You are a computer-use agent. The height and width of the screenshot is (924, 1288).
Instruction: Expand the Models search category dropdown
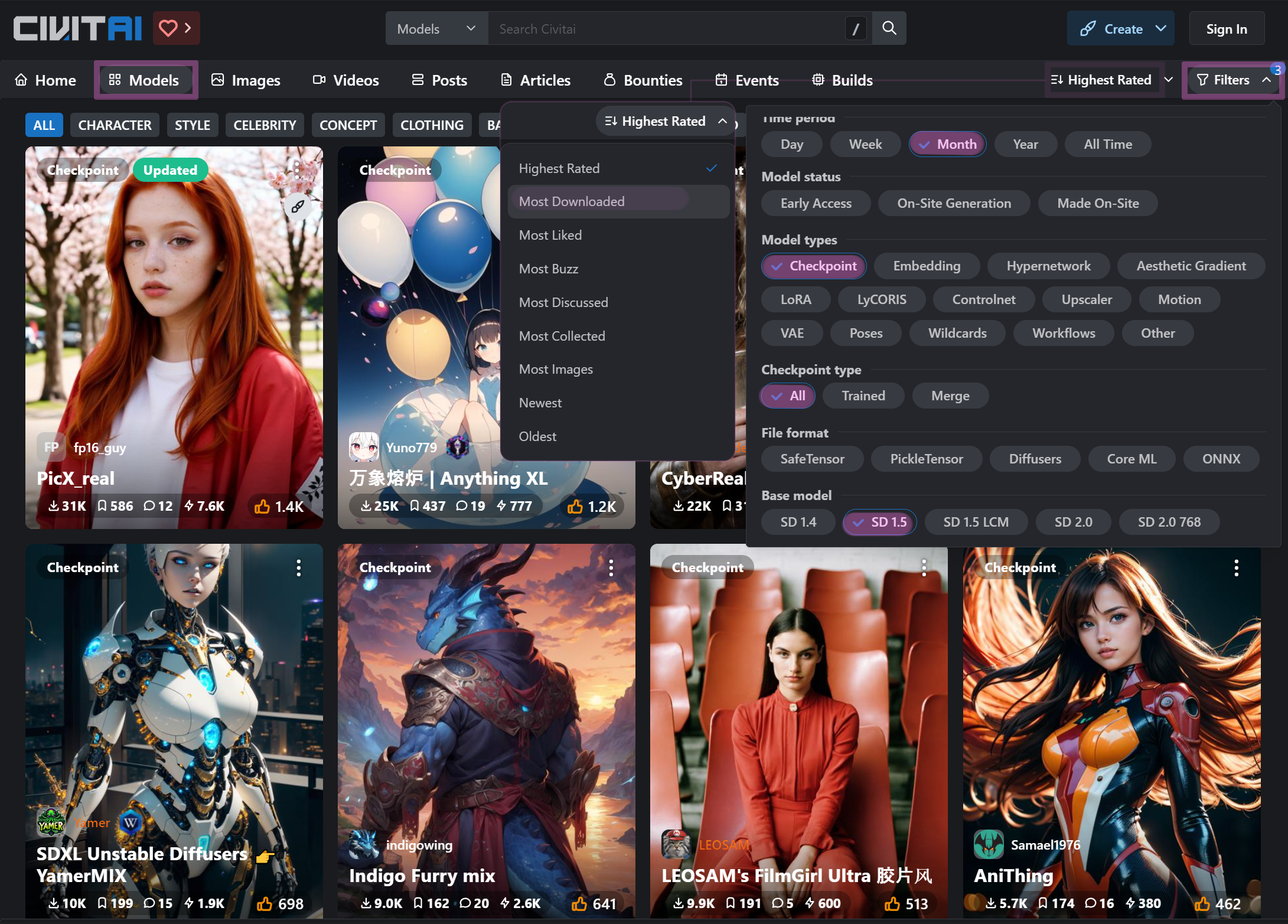436,28
